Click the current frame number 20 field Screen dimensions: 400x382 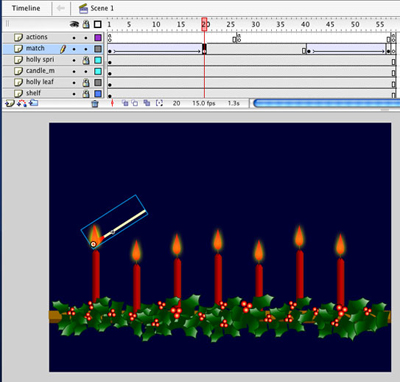pyautogui.click(x=177, y=103)
